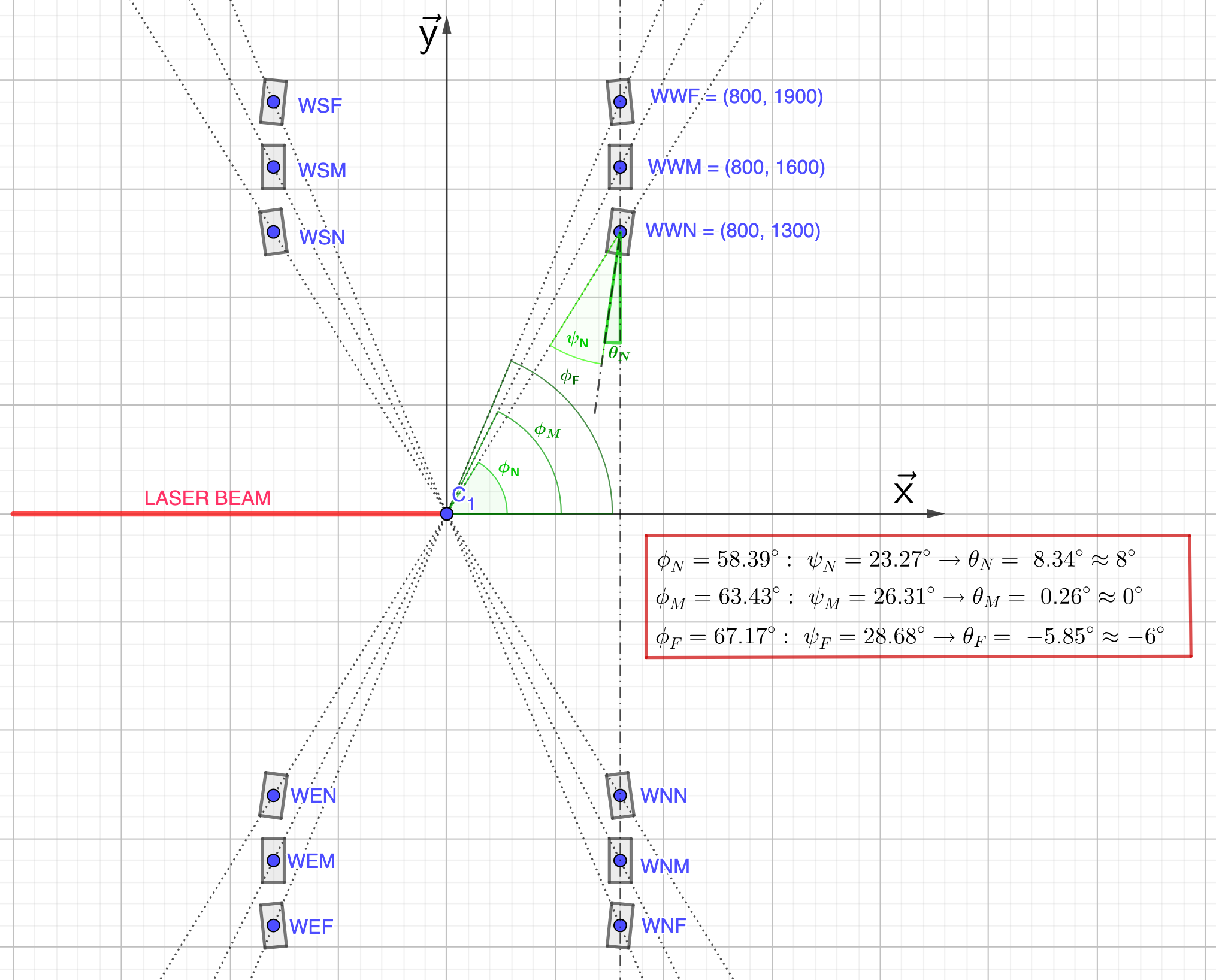Select the origin point C1
Viewport: 1216px width, 980px height.
[x=446, y=513]
